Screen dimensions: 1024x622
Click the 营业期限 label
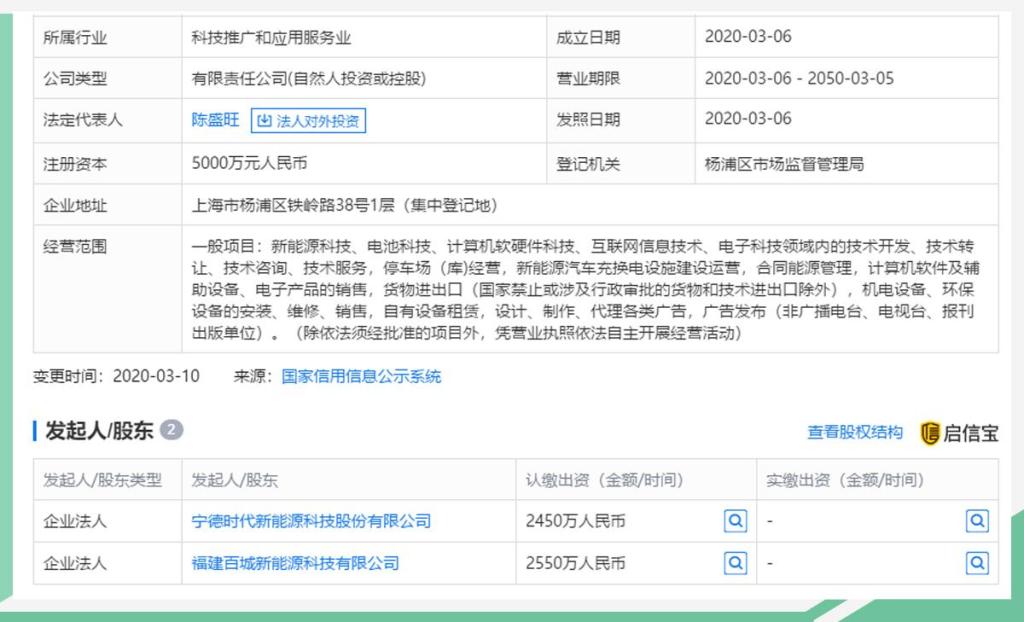pyautogui.click(x=588, y=78)
